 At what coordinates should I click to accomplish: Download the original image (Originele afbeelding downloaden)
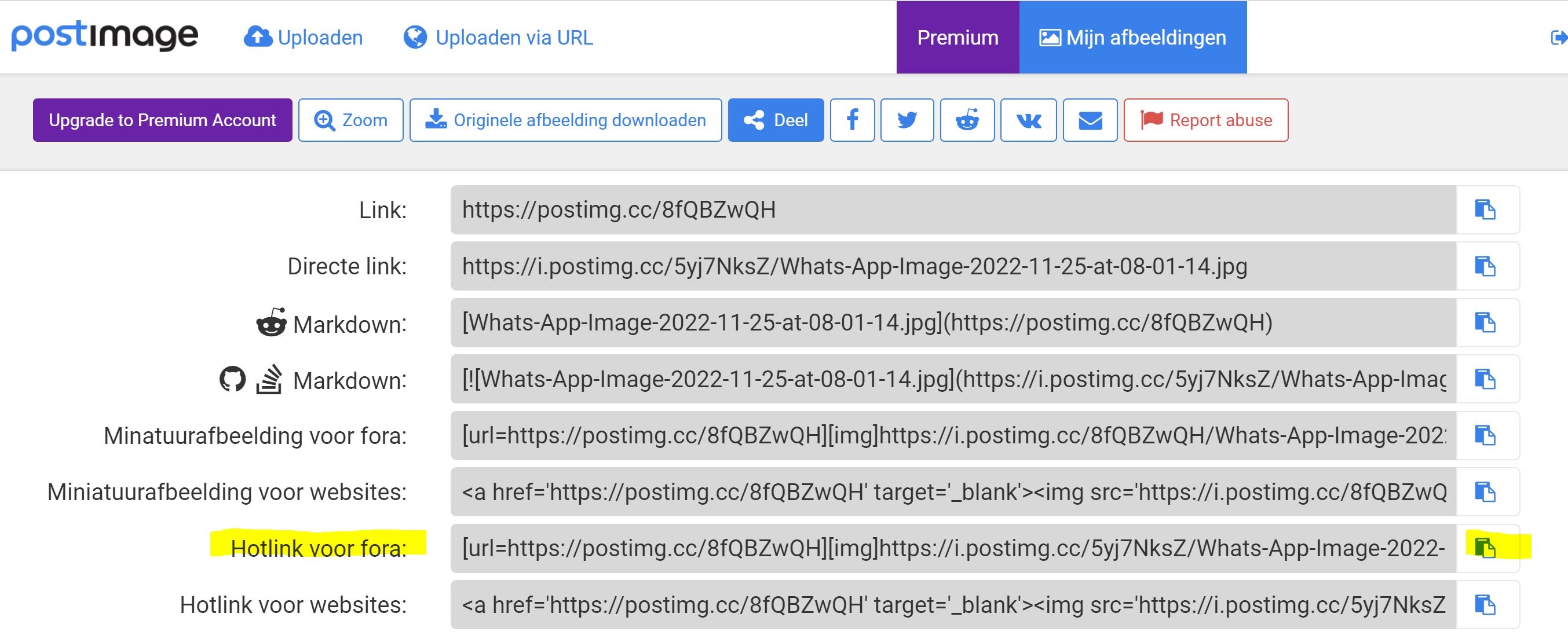pos(565,120)
